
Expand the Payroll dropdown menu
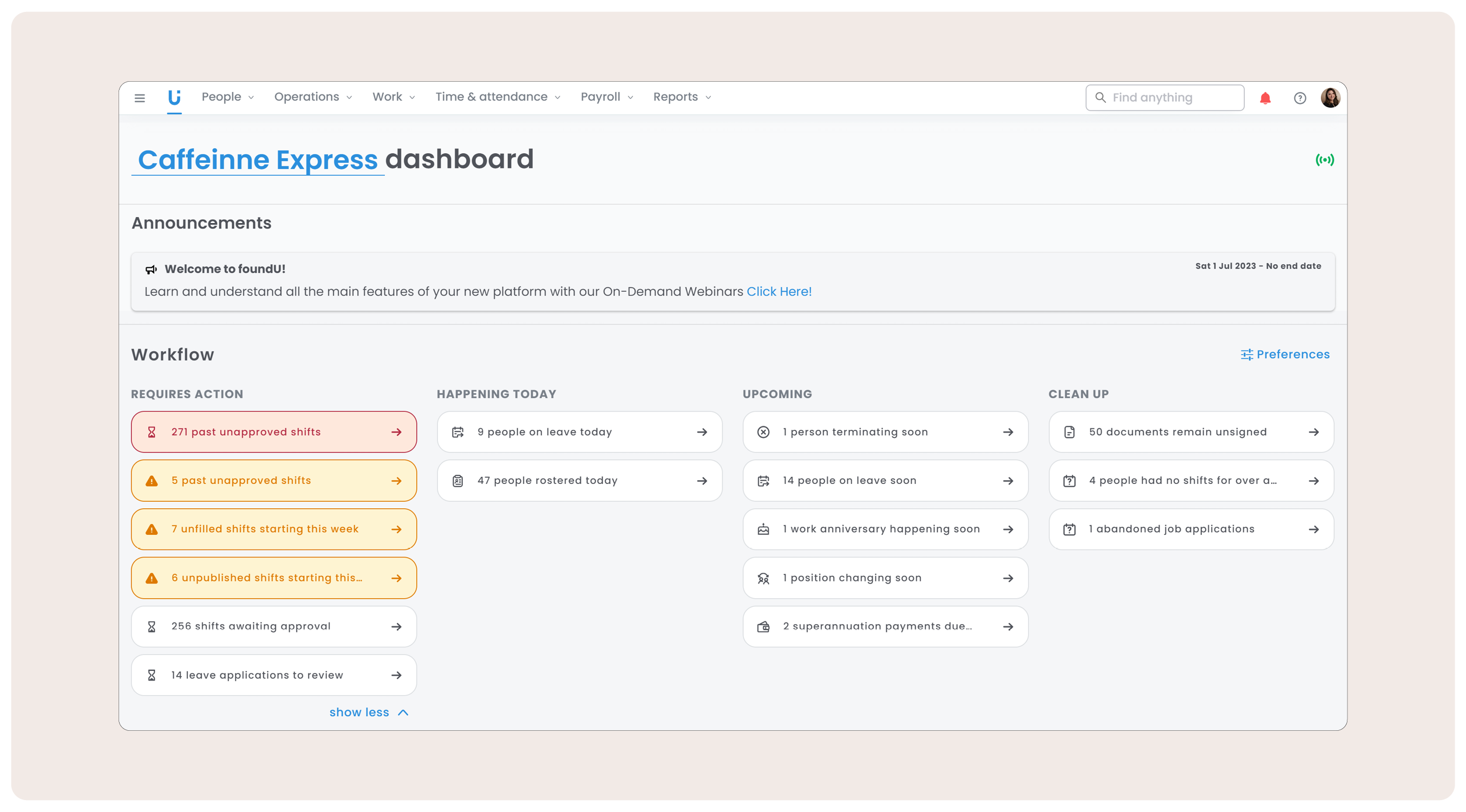tap(606, 97)
